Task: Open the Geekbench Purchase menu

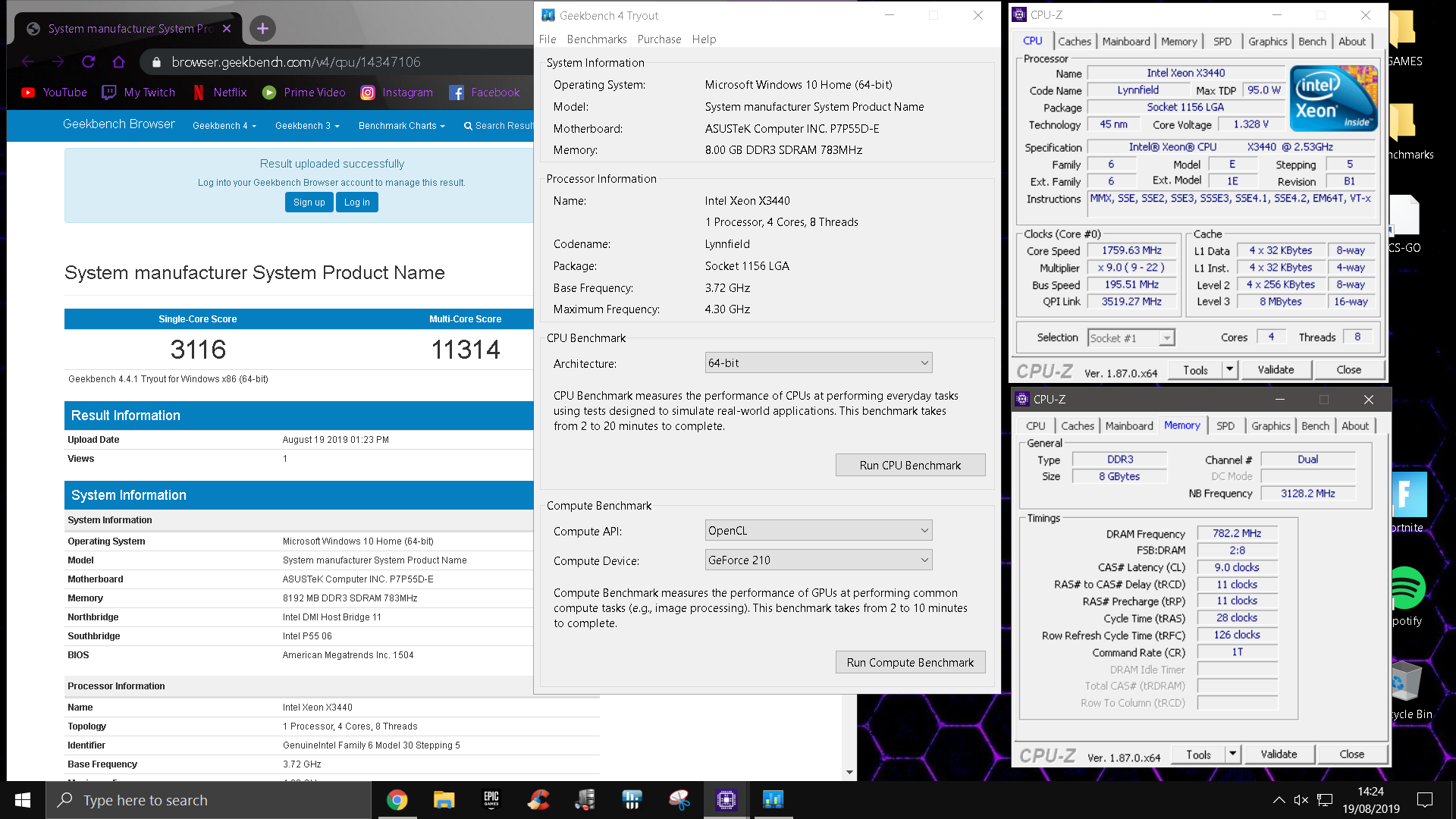Action: tap(659, 39)
